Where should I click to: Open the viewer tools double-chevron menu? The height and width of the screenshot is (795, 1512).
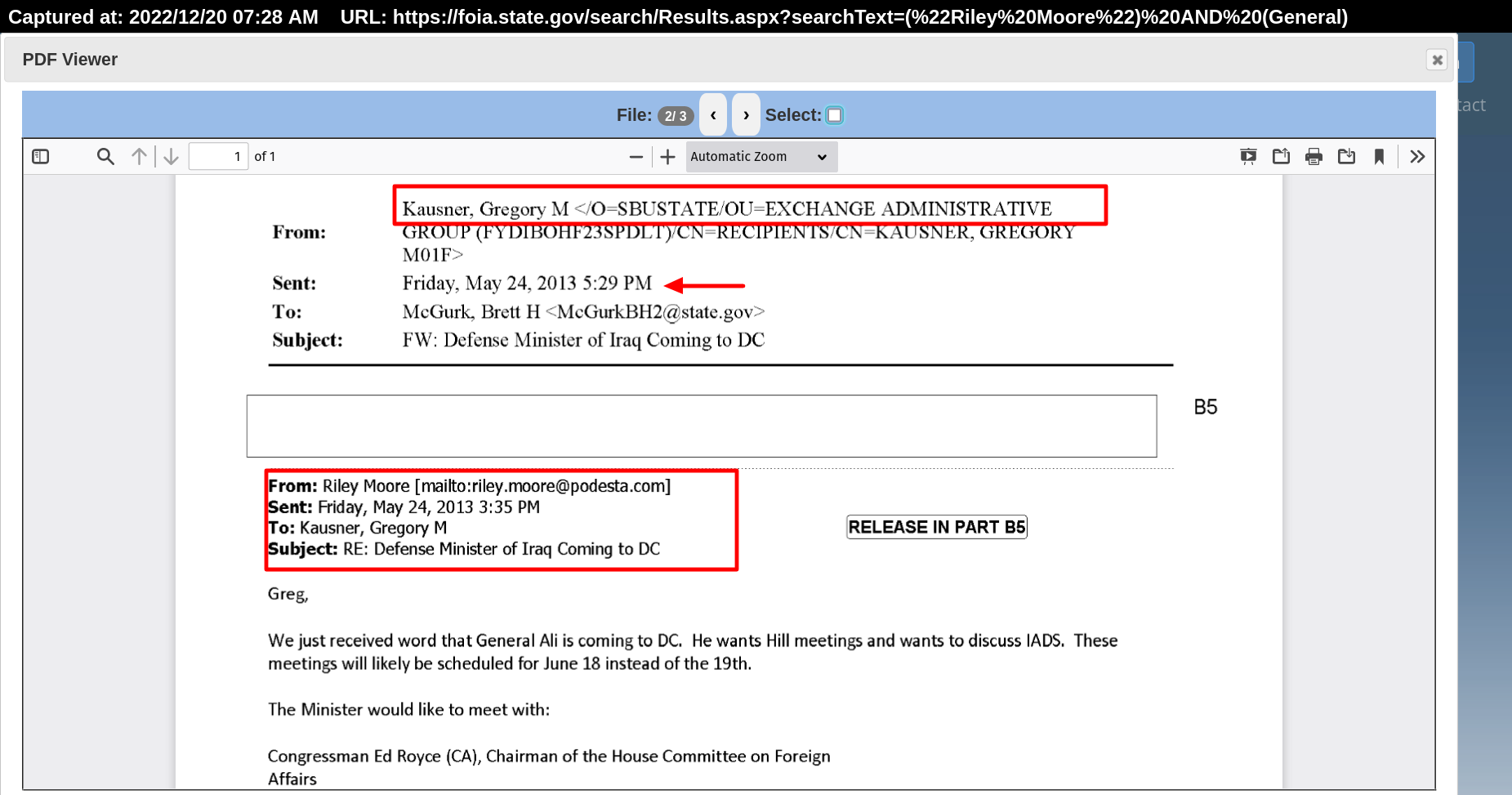[1417, 156]
